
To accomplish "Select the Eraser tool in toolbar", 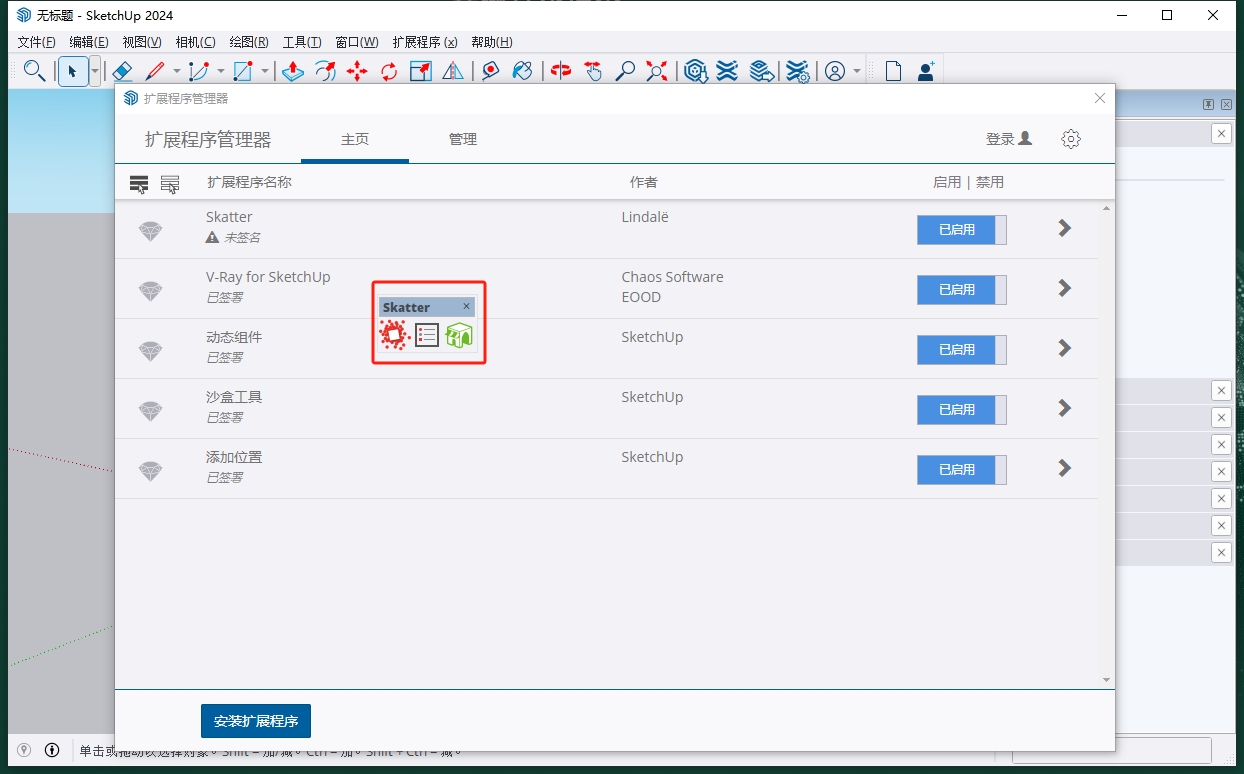I will coord(121,71).
